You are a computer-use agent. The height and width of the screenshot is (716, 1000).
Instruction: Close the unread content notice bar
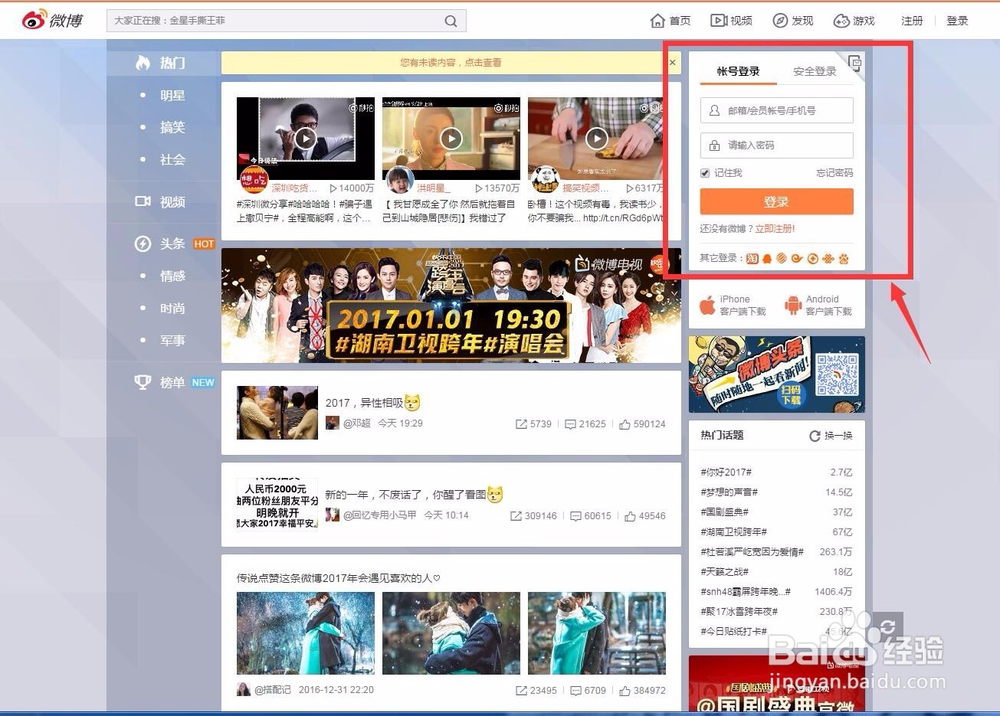(672, 62)
